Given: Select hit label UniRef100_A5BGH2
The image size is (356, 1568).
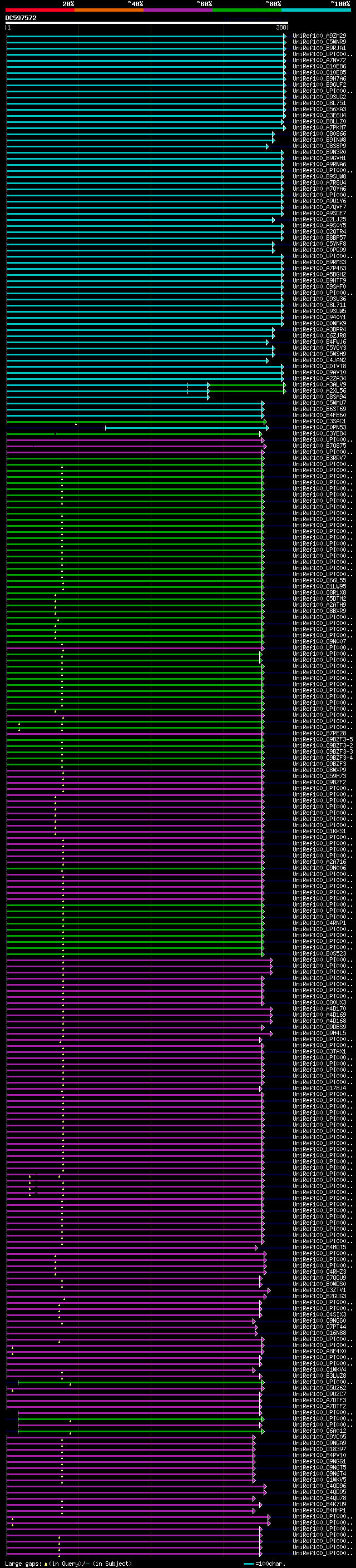Looking at the screenshot, I should point(319,275).
